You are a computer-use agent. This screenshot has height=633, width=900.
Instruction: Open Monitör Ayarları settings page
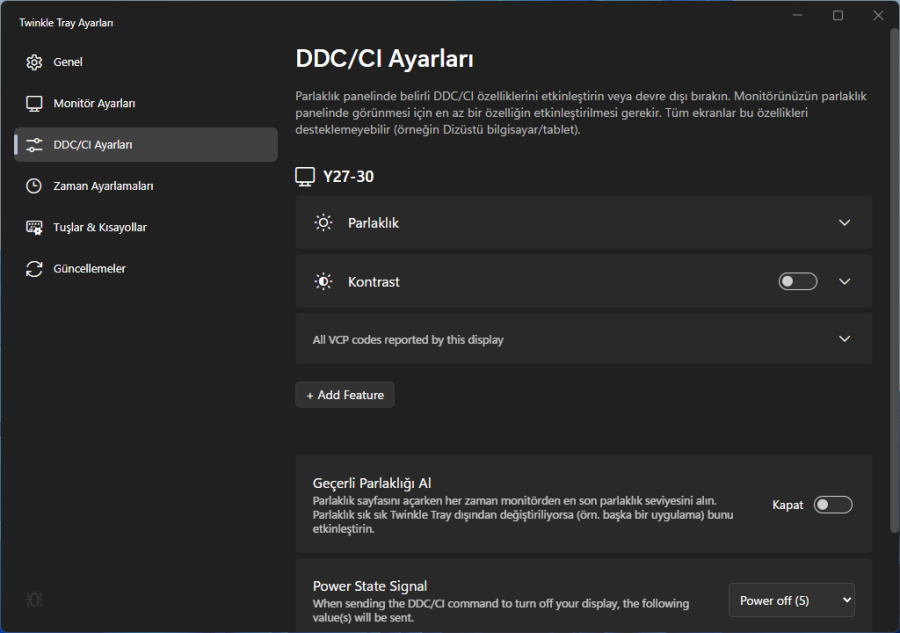tap(94, 104)
